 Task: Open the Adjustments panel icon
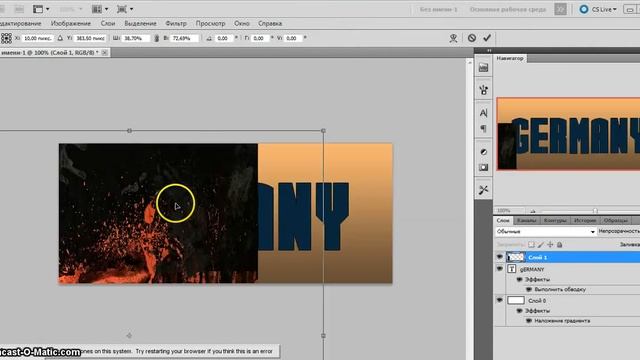483,151
